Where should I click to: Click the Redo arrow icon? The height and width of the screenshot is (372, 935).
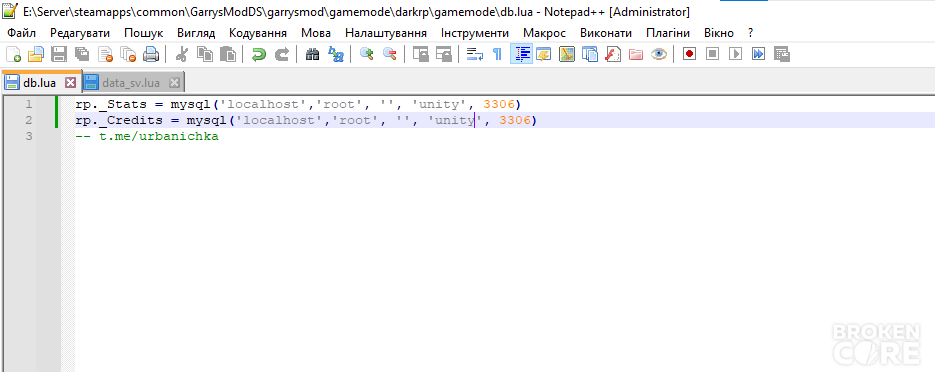[x=281, y=55]
